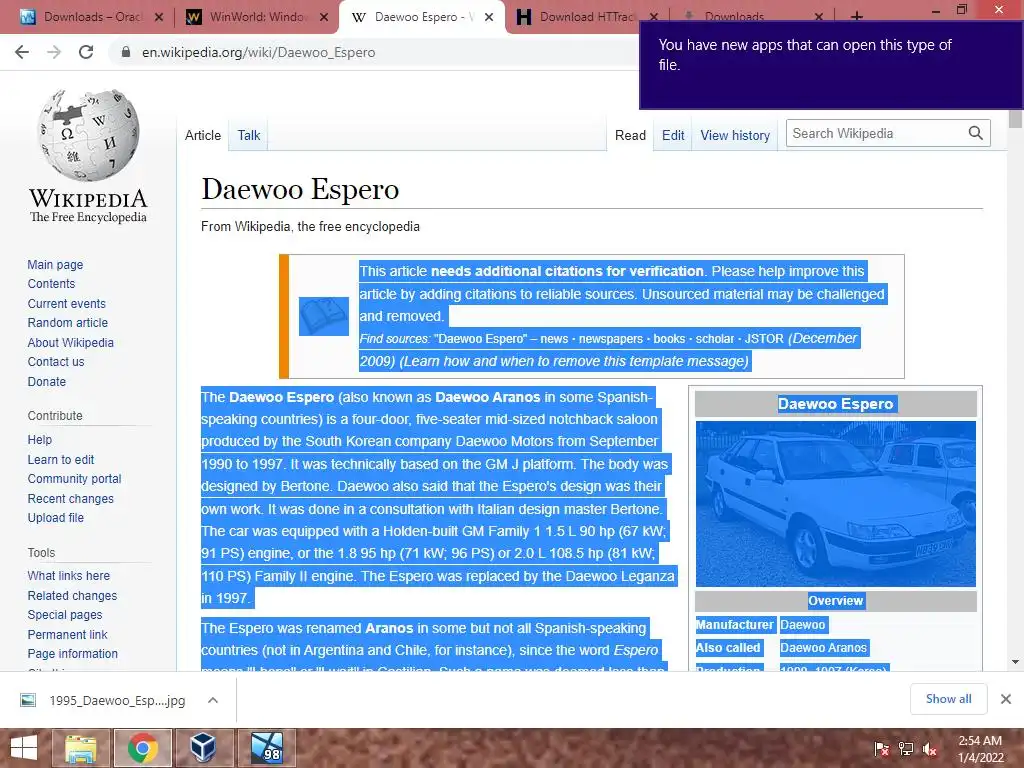Click the padlock site info icon
The height and width of the screenshot is (768, 1024).
pyautogui.click(x=126, y=52)
